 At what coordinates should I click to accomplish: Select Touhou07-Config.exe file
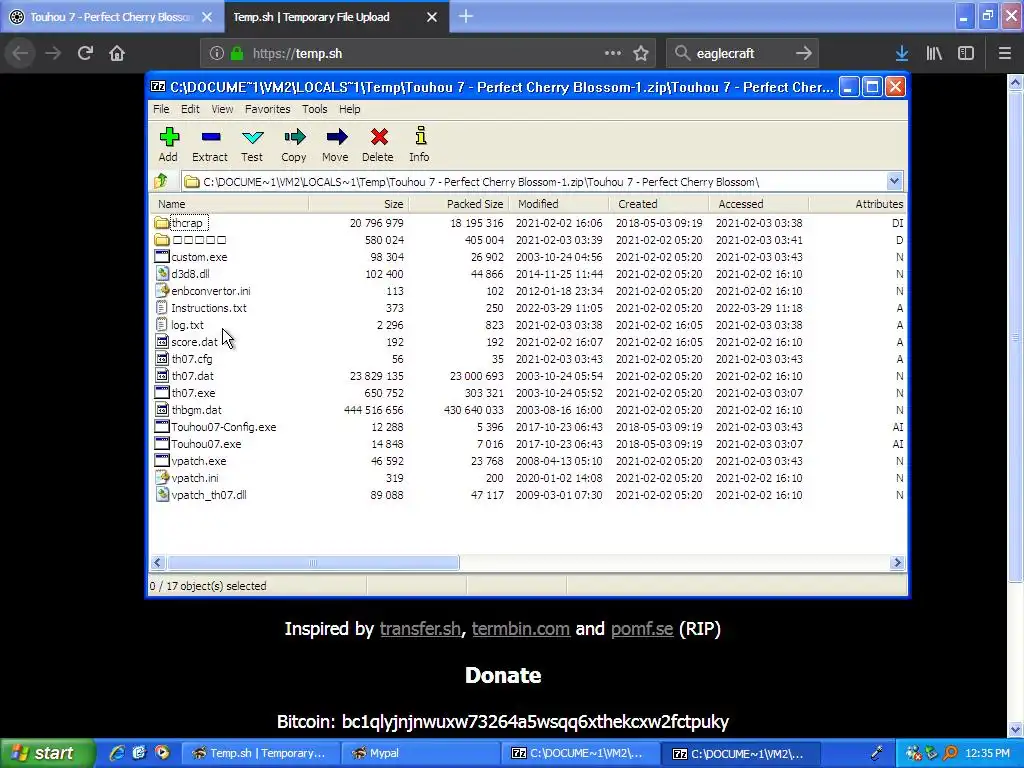(223, 426)
